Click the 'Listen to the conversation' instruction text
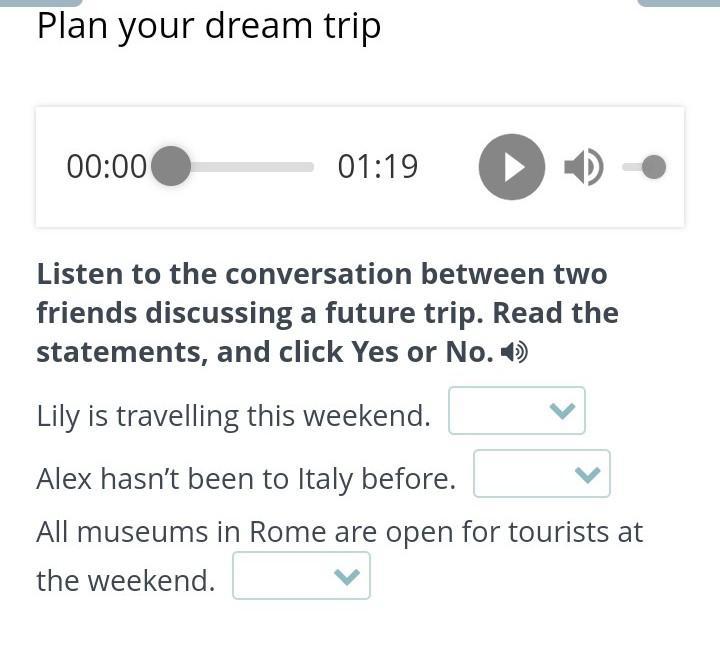 point(327,313)
